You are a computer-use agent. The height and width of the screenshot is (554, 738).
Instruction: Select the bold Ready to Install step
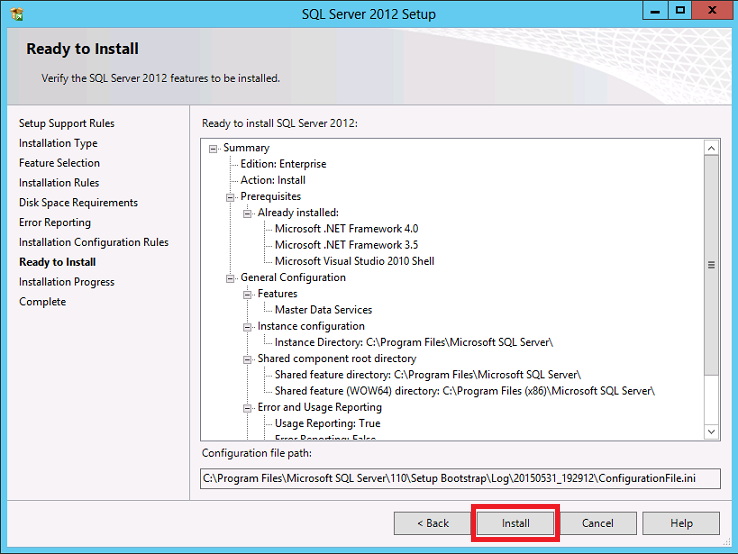[57, 262]
